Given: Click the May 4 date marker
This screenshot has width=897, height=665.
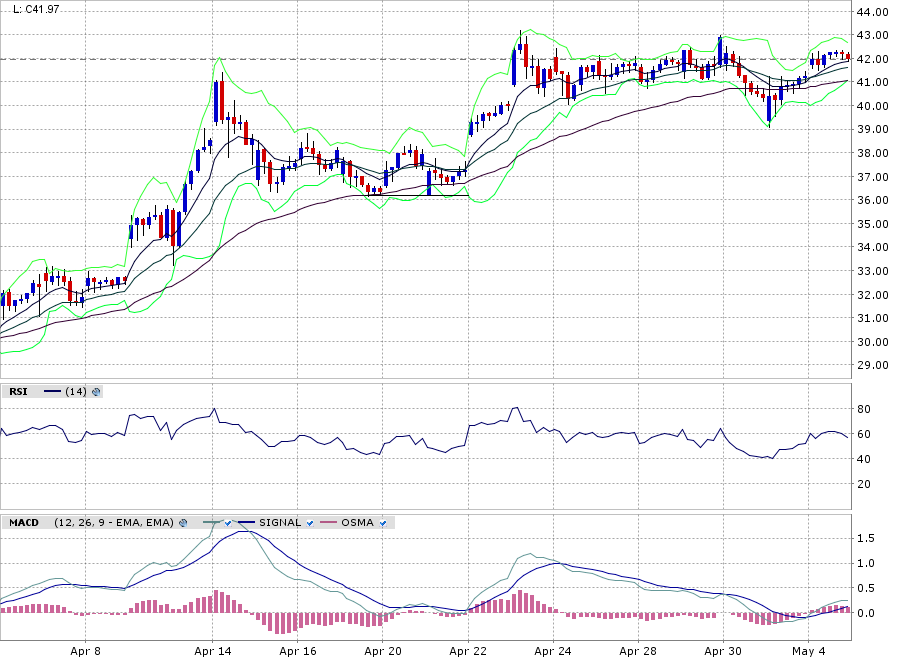Looking at the screenshot, I should click(x=808, y=651).
